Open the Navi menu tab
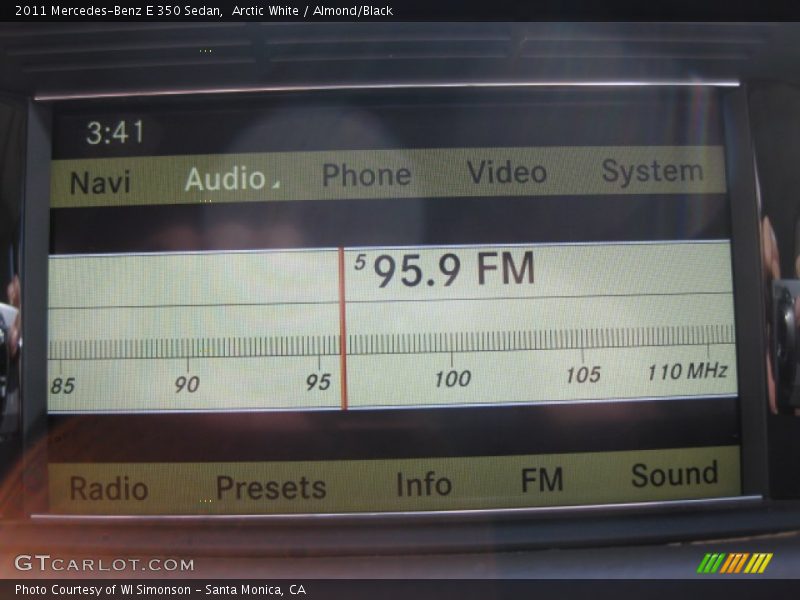Screen dimensions: 800x600 click(x=100, y=183)
